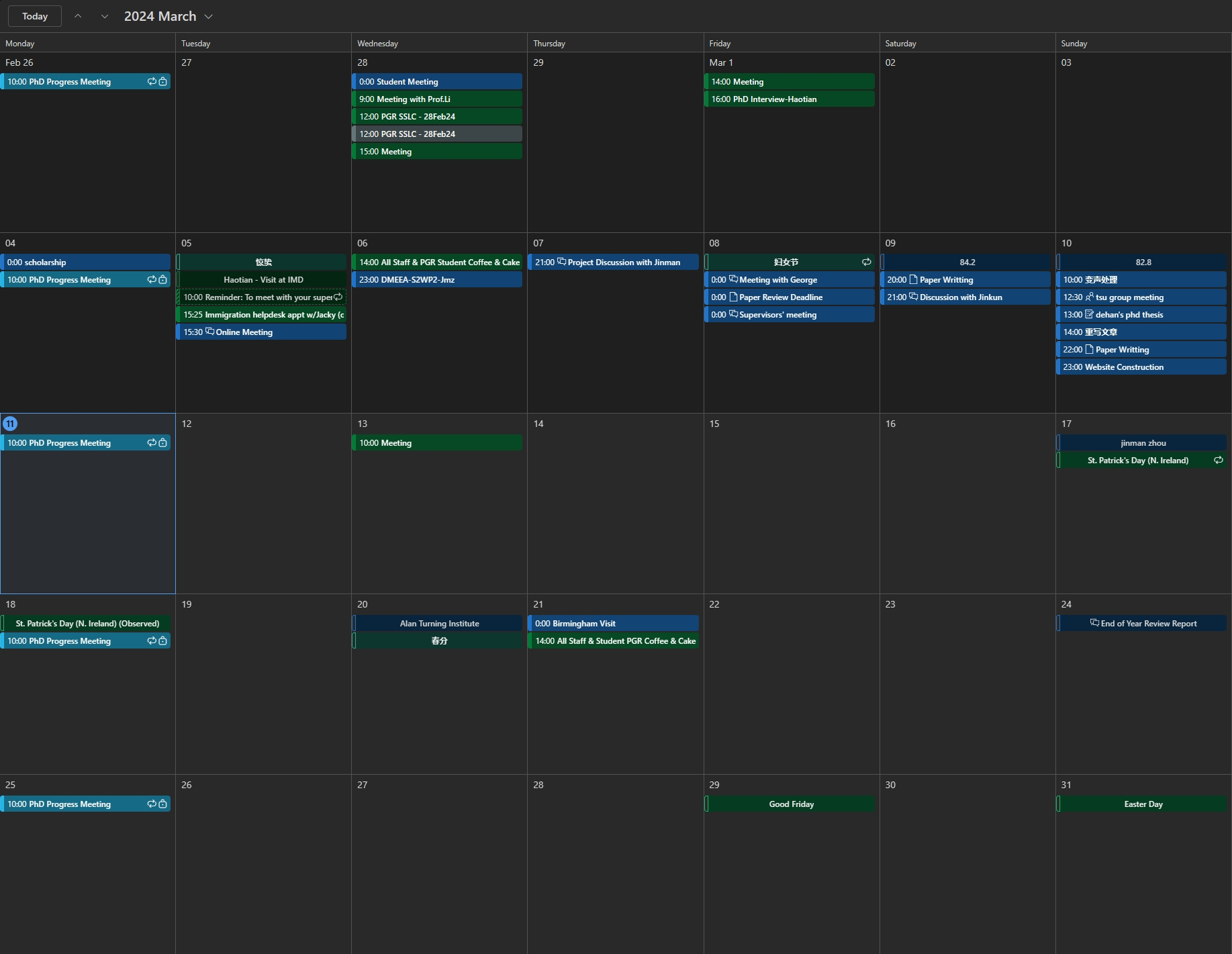
Task: Select the Sunday column header
Action: 1074,43
